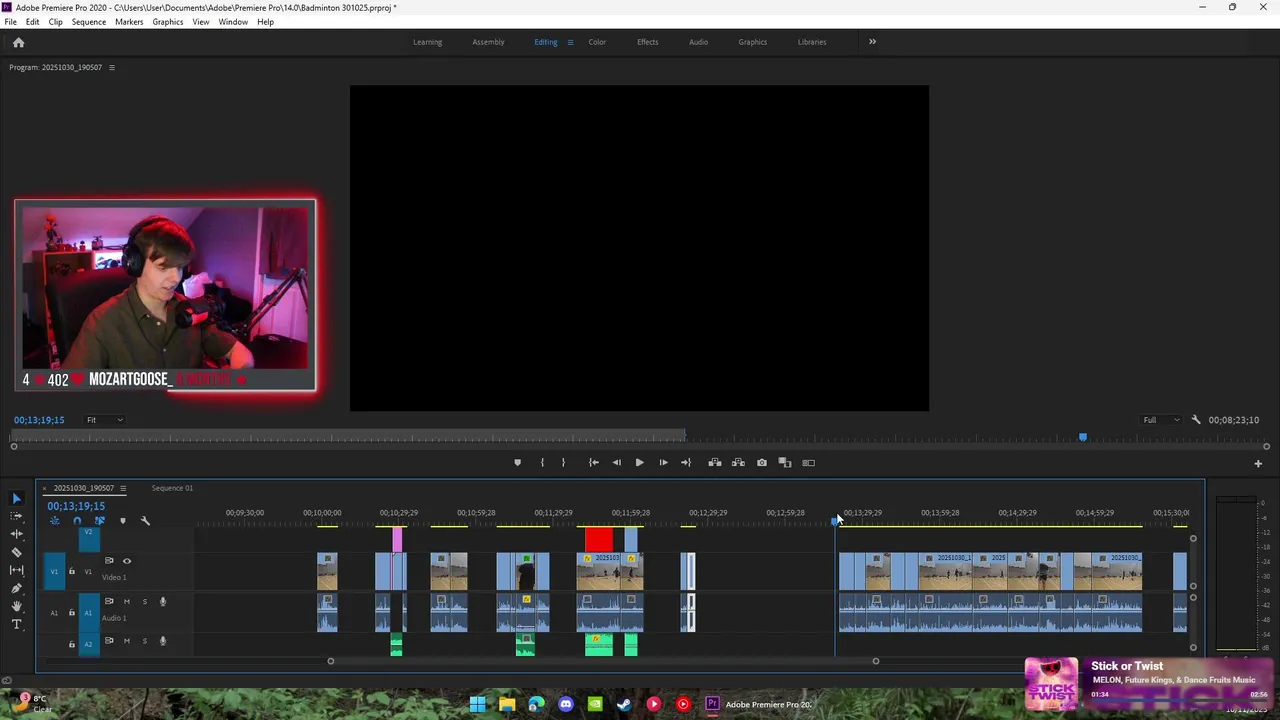Open the Home screen icon
This screenshot has height=720, width=1280.
pos(18,42)
